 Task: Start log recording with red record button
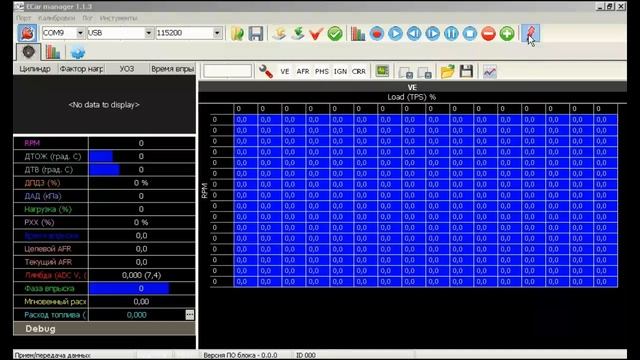point(377,33)
